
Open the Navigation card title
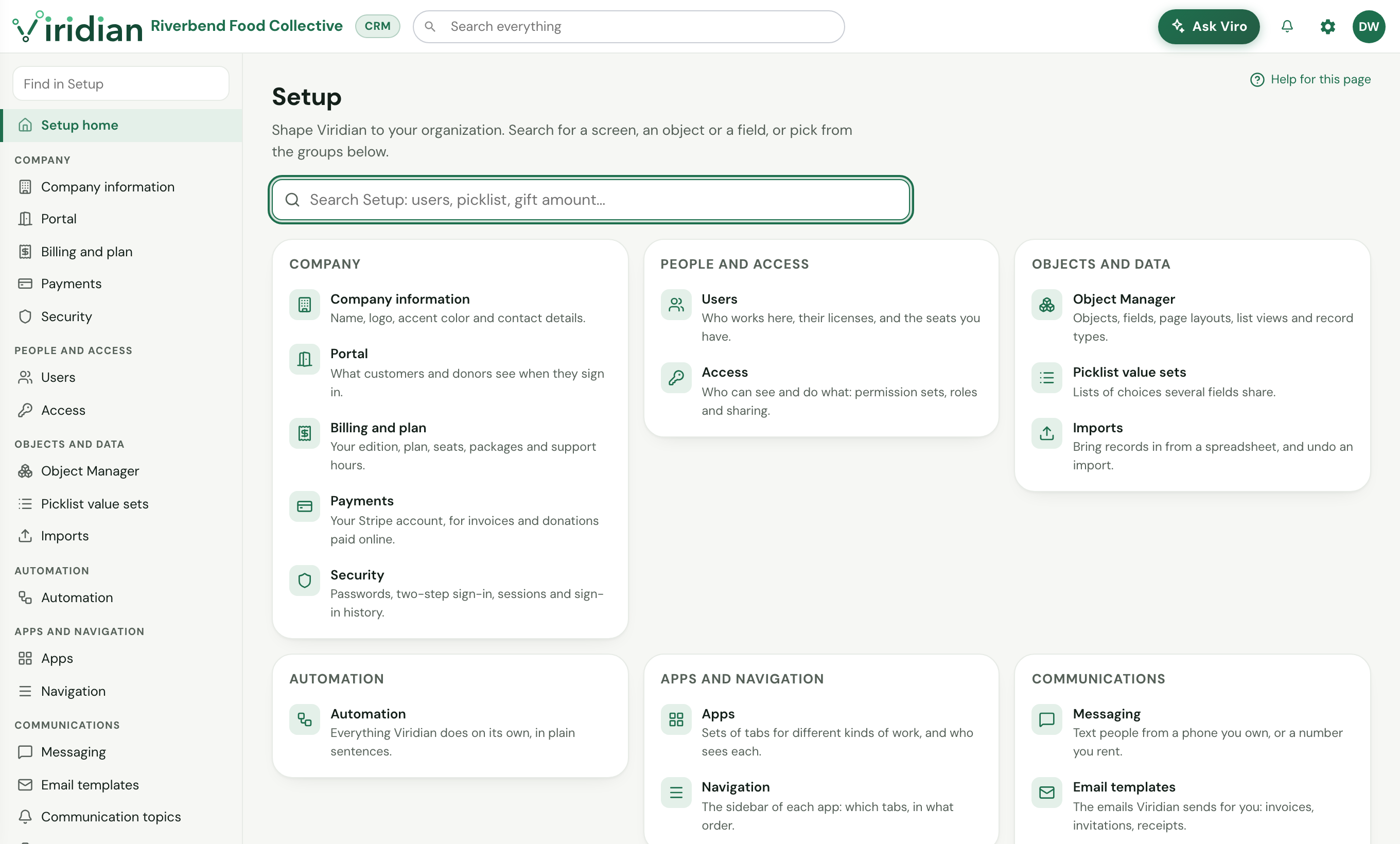(x=735, y=787)
